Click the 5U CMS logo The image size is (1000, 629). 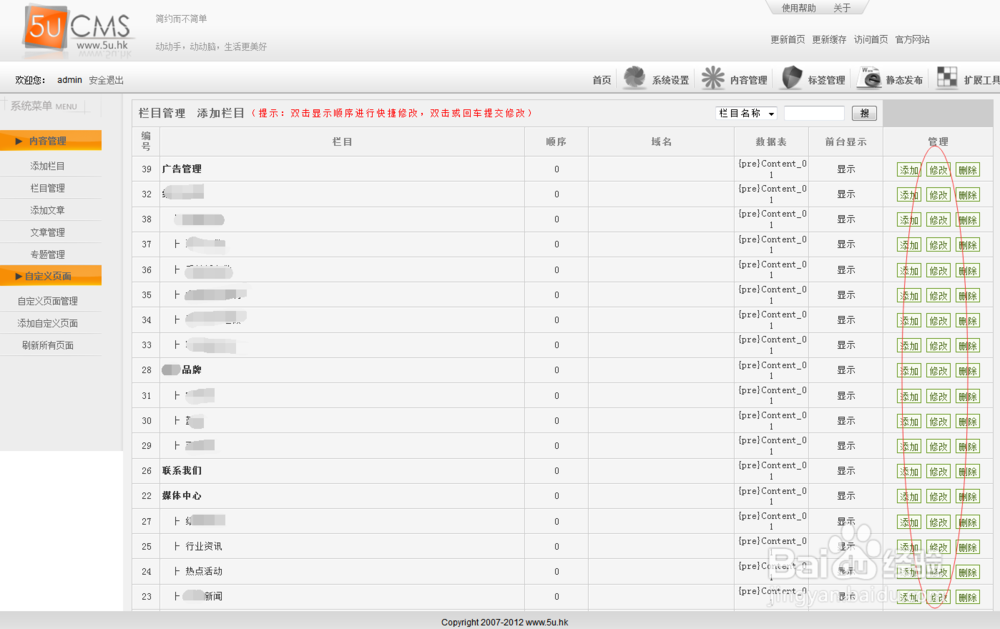coord(78,29)
